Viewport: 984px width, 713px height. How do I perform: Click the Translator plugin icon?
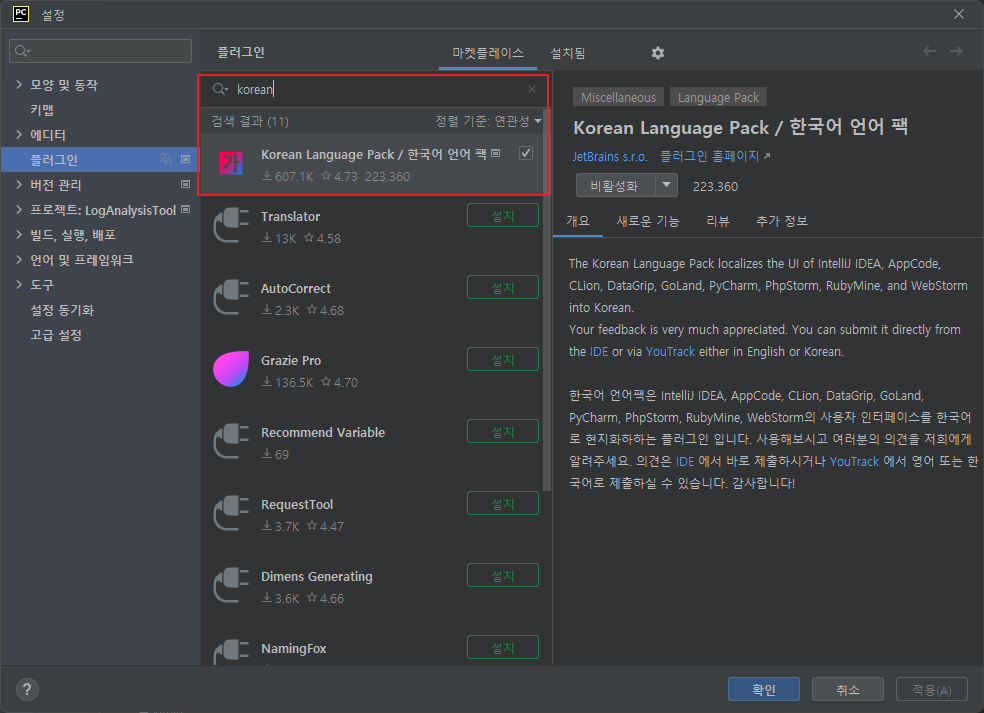[x=231, y=225]
